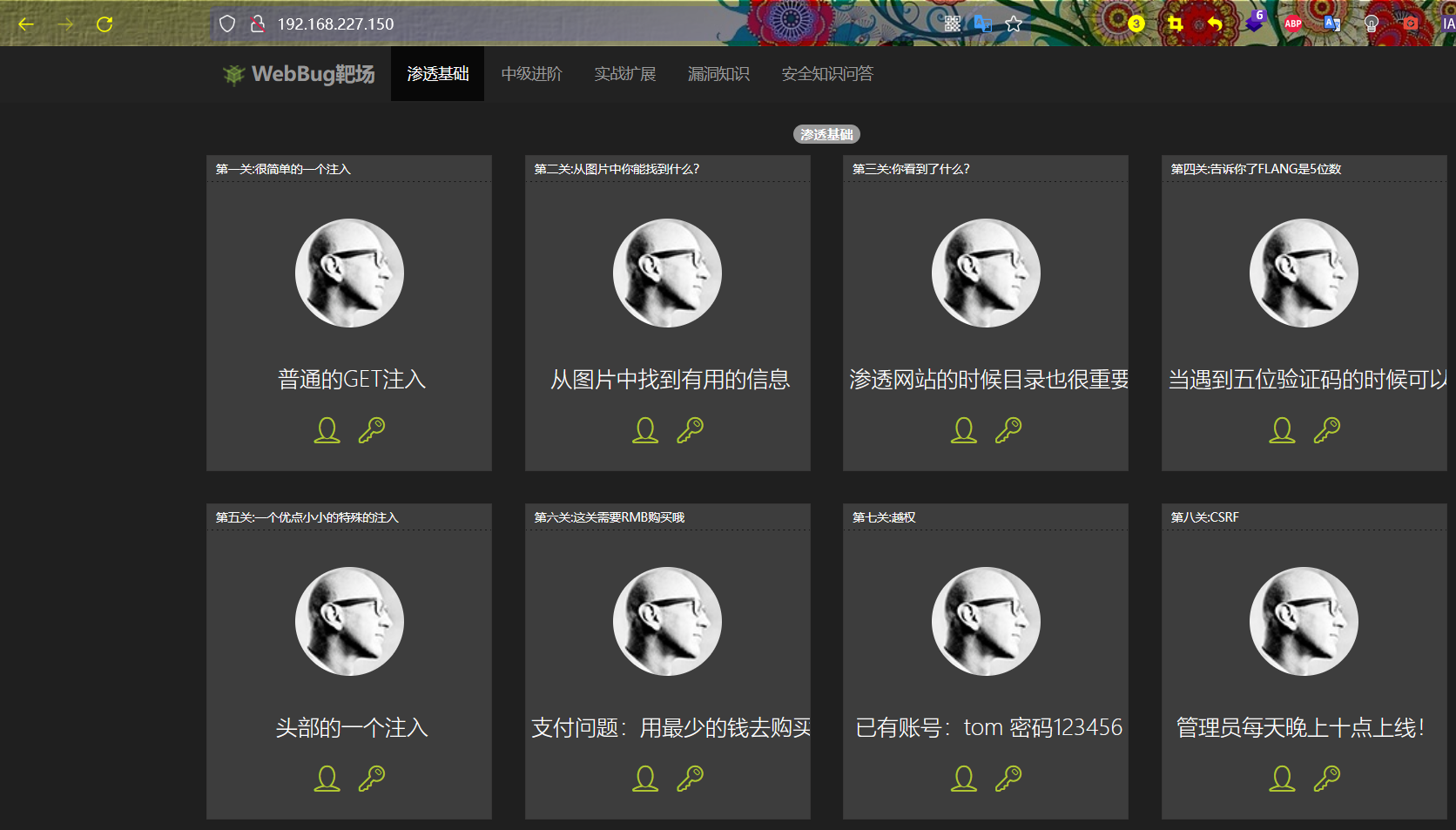Viewport: 1456px width, 830px height.
Task: Click key icon in 第六关 payment card
Action: (x=690, y=779)
